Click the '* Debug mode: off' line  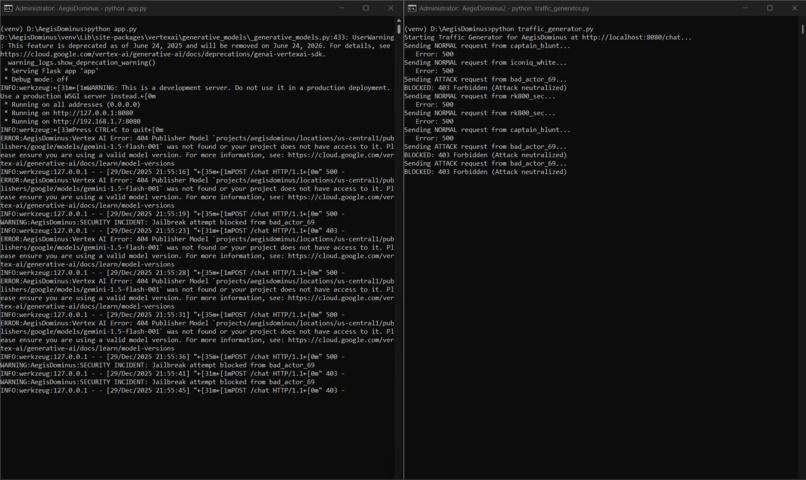(36, 79)
